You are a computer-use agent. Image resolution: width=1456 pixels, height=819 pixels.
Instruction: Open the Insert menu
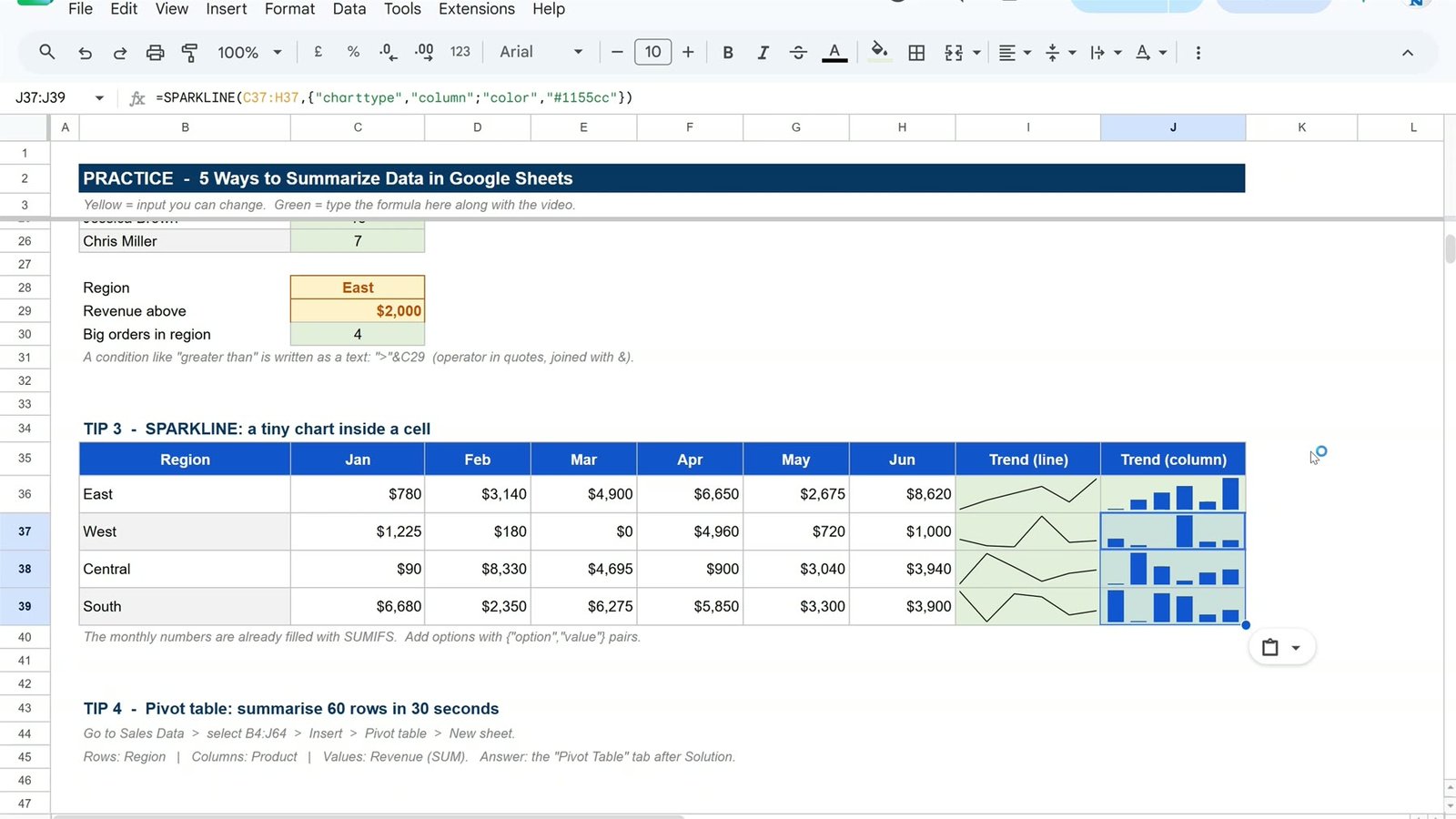tap(226, 9)
